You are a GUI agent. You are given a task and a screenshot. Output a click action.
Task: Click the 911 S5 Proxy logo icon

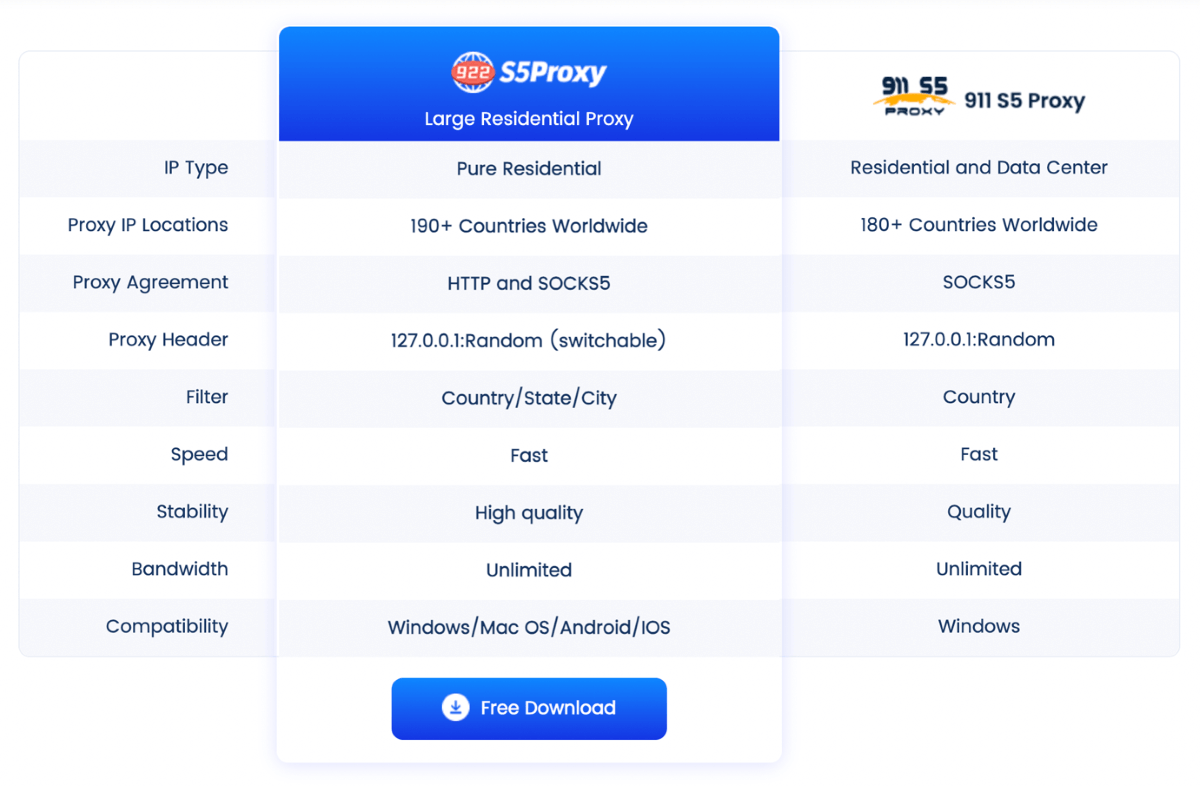[x=914, y=98]
